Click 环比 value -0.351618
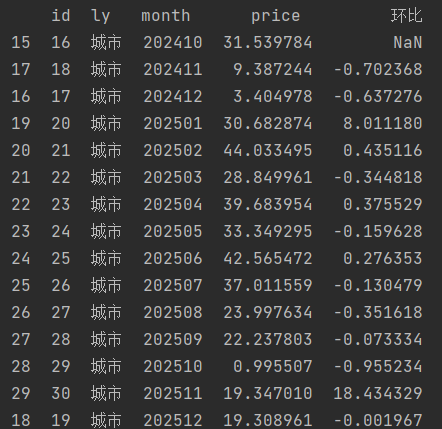This screenshot has width=442, height=429. pos(378,313)
